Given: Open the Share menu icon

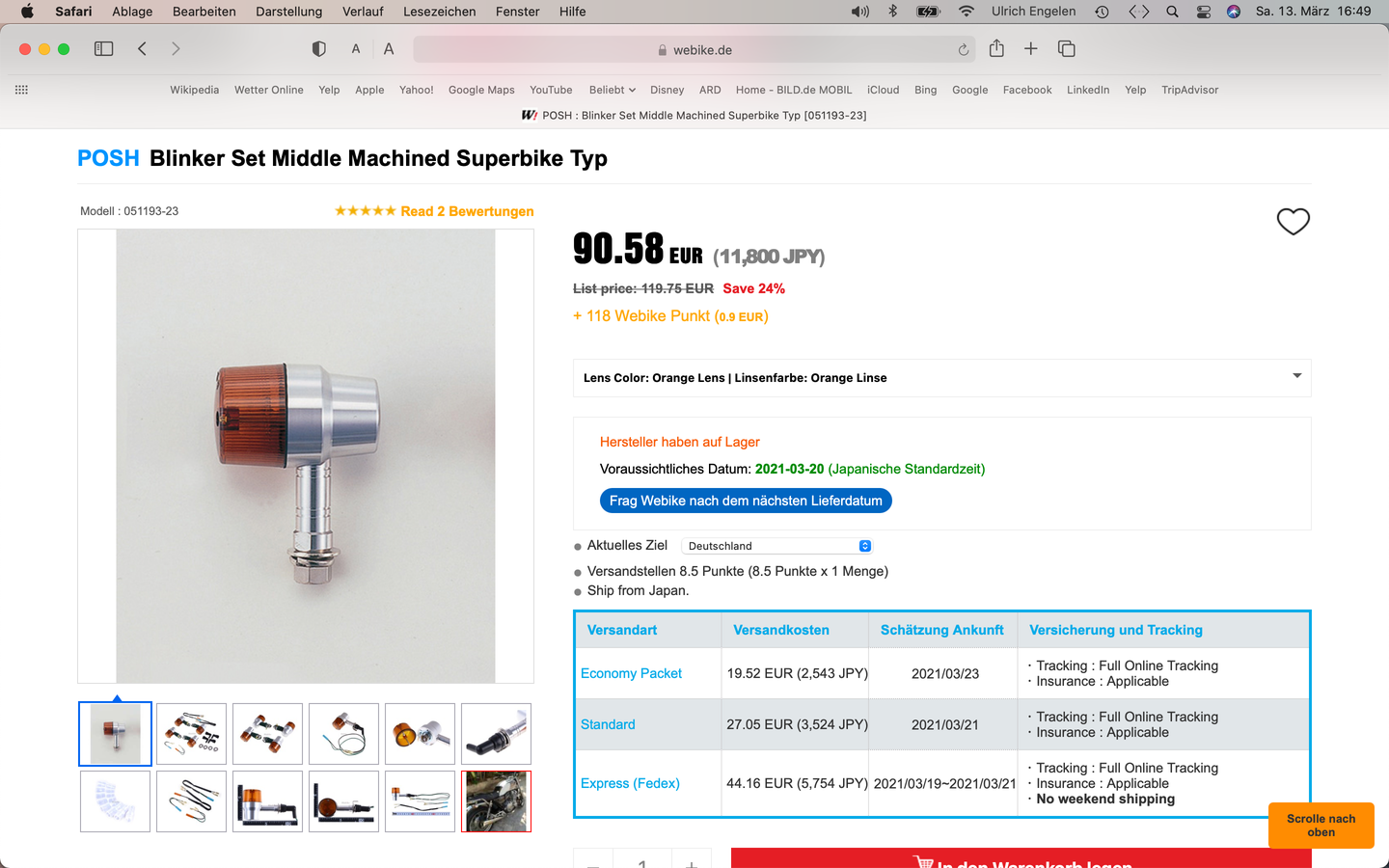Looking at the screenshot, I should pos(996,49).
